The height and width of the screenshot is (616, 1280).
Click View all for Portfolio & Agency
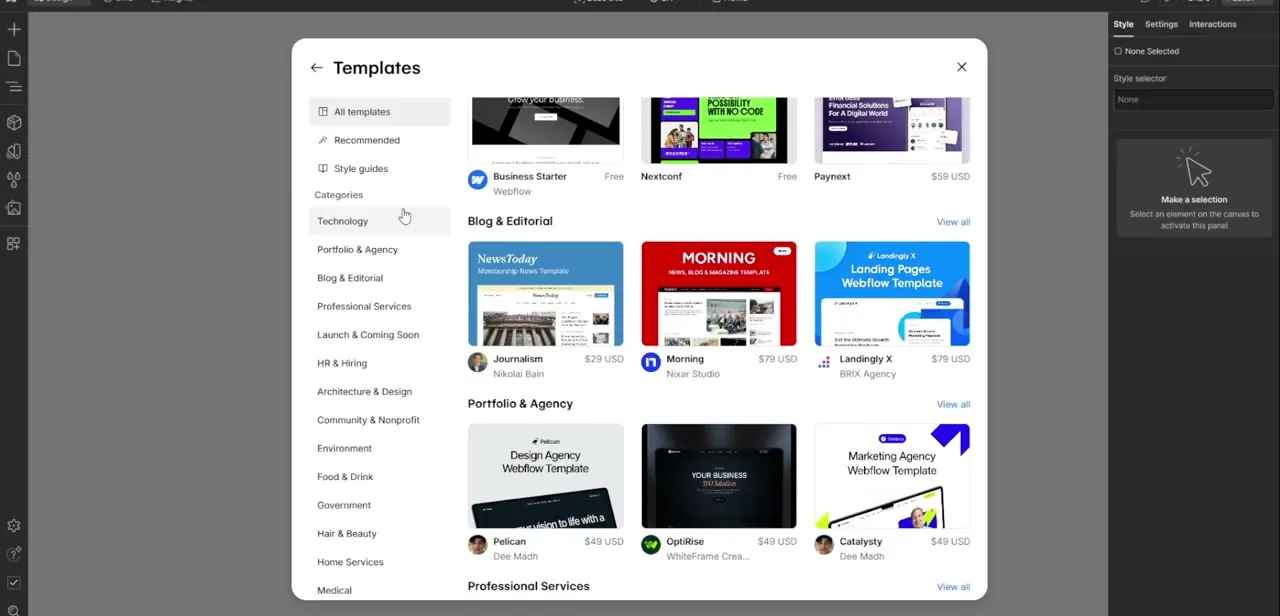tap(953, 404)
